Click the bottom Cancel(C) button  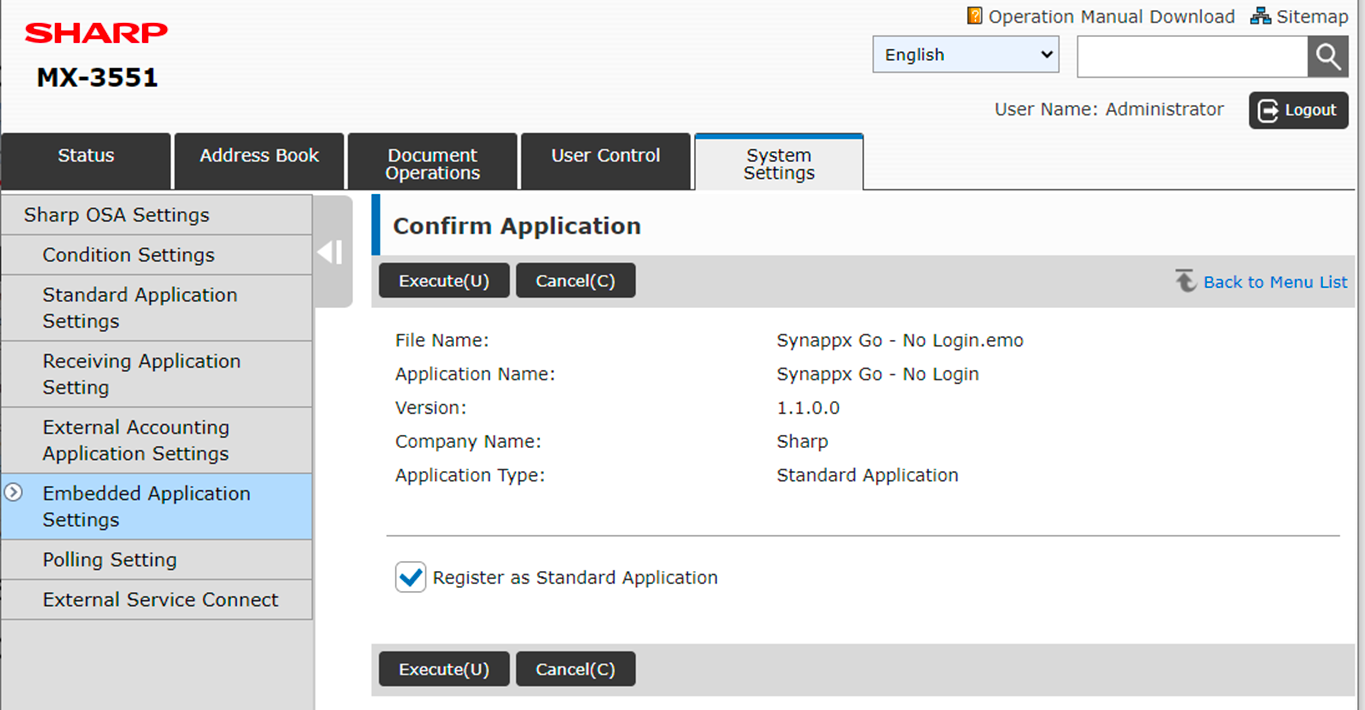click(575, 669)
